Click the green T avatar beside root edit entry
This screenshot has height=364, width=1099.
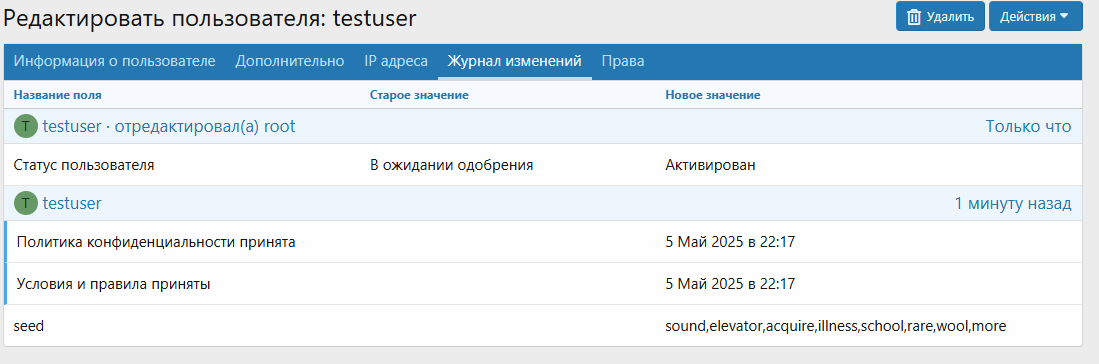[25, 126]
